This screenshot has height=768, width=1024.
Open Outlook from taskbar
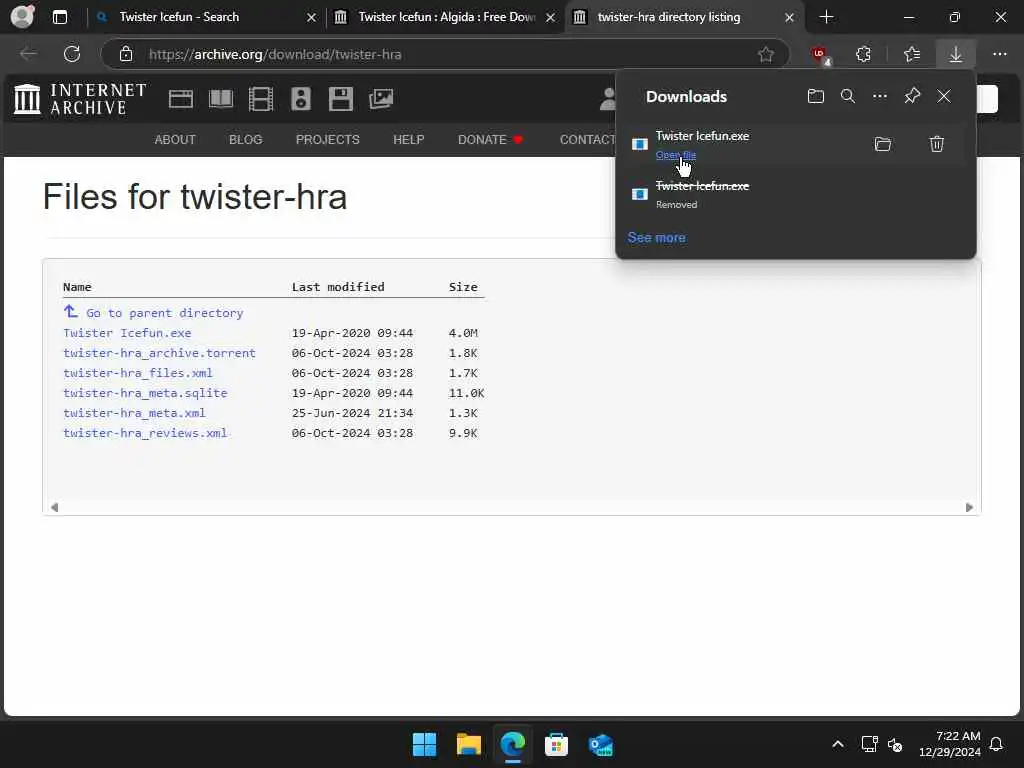tap(600, 744)
